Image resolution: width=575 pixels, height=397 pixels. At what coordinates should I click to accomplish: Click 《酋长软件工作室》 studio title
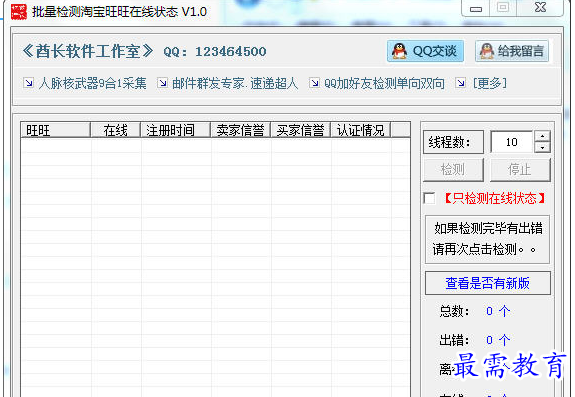88,51
